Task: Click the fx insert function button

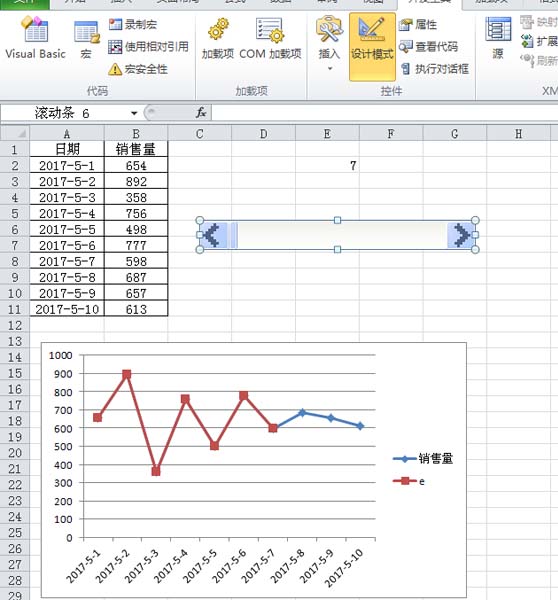Action: pyautogui.click(x=201, y=113)
